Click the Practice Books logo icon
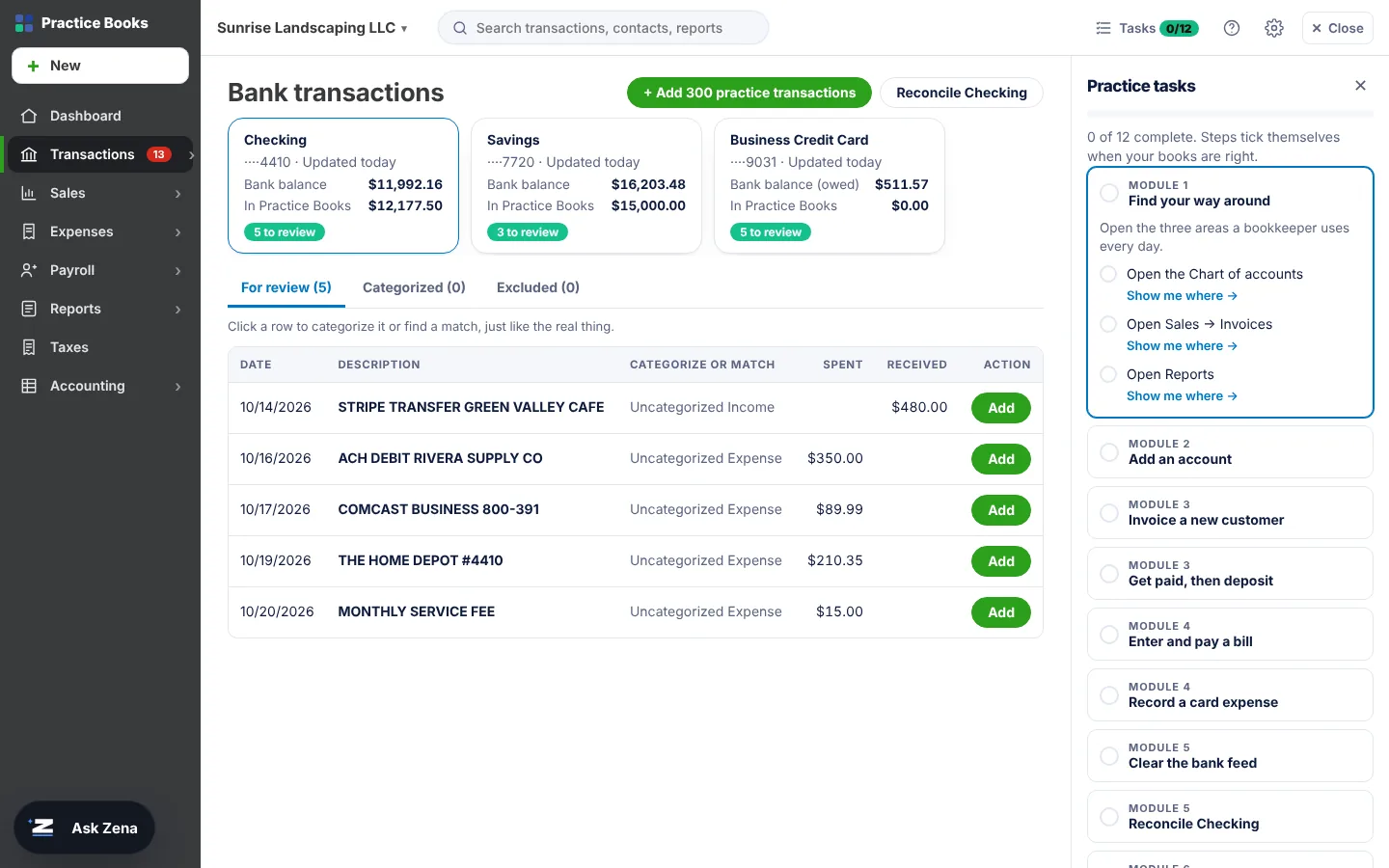 point(24,23)
